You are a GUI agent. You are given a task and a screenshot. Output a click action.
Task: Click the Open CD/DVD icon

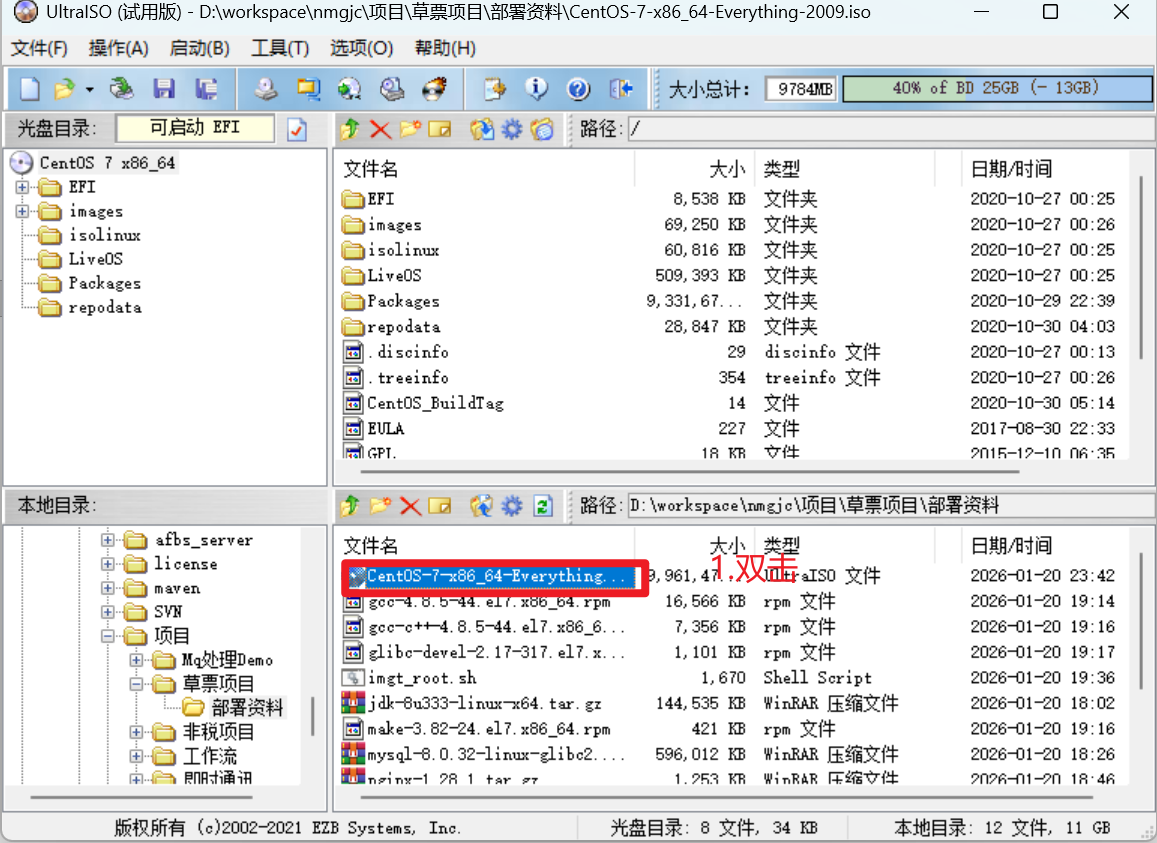point(122,89)
